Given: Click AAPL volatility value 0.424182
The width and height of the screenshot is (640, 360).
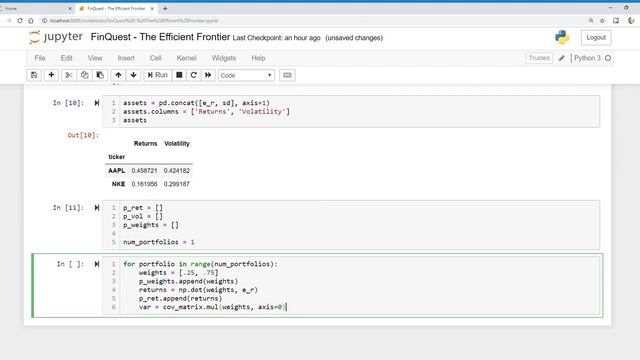Looking at the screenshot, I should point(176,171).
